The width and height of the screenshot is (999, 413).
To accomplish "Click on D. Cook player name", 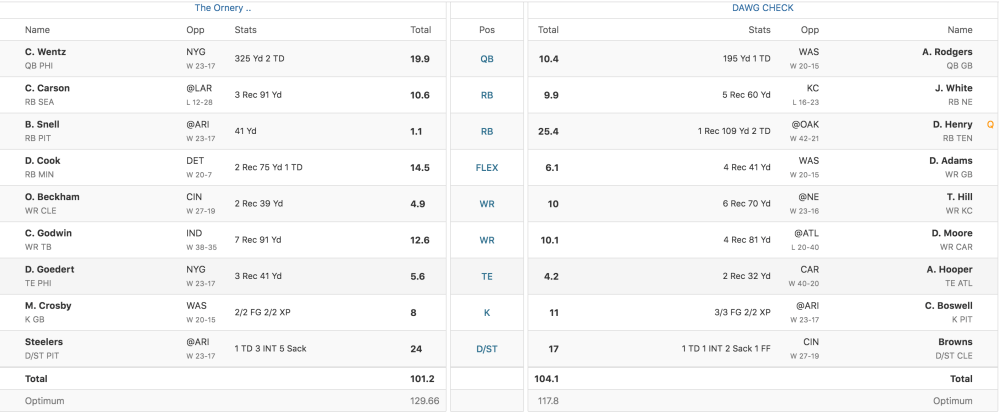I will coord(43,160).
